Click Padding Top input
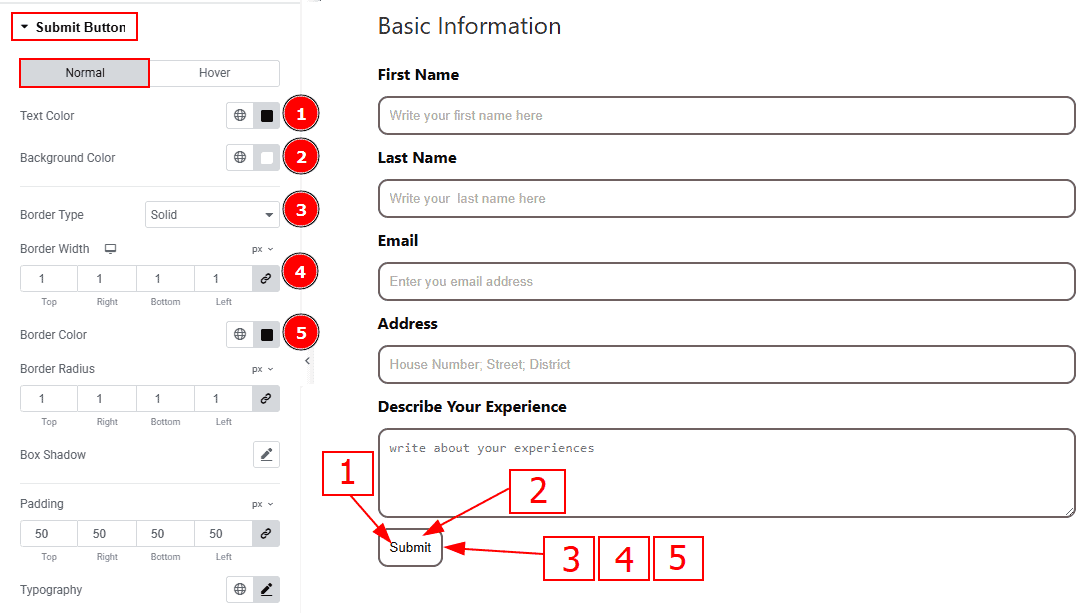This screenshot has height=613, width=1084. click(x=48, y=534)
